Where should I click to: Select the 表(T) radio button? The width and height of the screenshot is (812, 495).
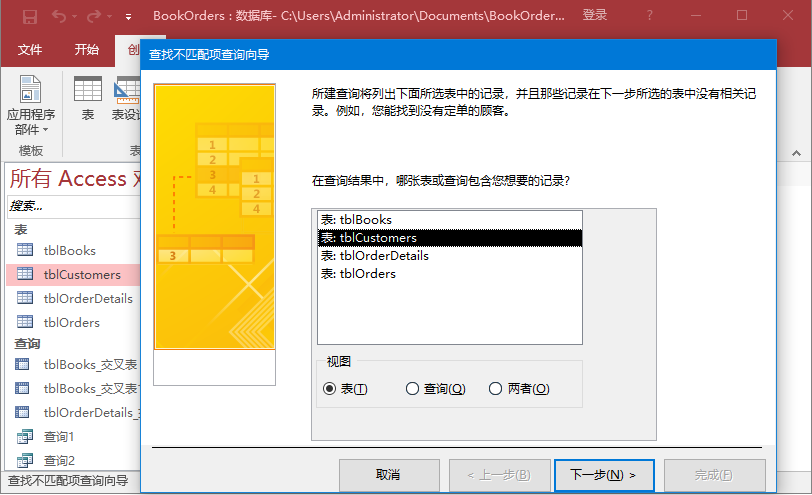(330, 389)
